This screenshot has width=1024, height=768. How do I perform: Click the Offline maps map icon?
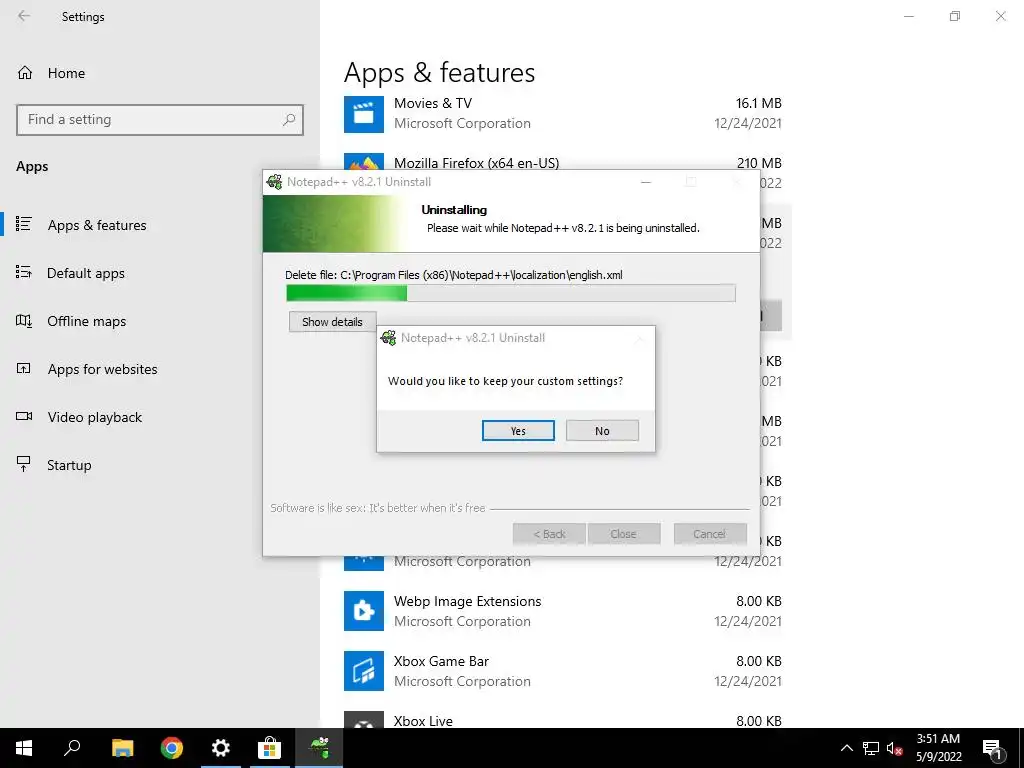coord(24,321)
